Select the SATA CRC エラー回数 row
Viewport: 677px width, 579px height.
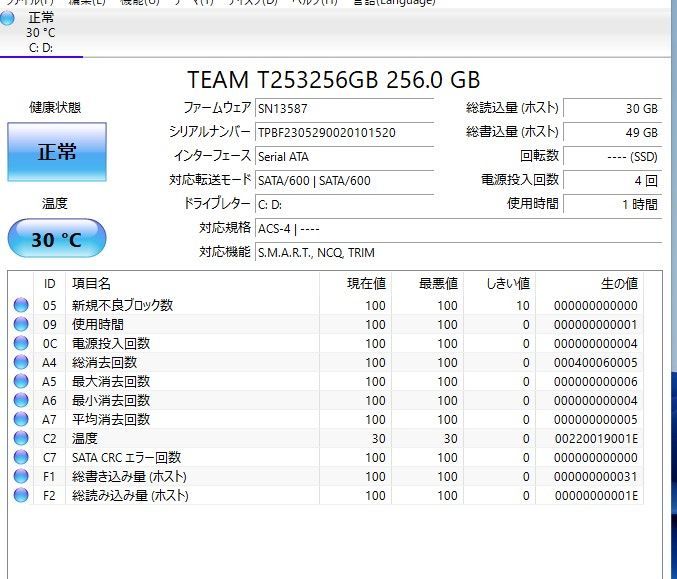point(326,457)
